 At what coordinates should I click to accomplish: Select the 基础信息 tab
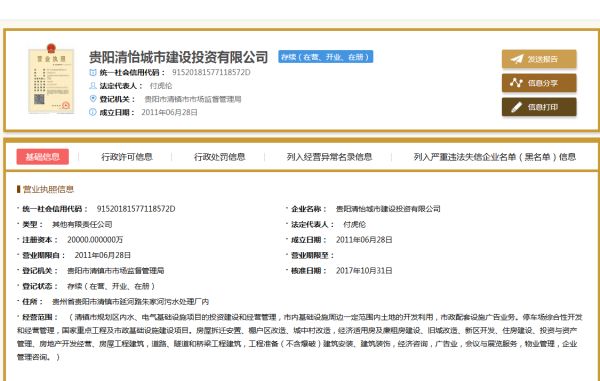tap(42, 156)
